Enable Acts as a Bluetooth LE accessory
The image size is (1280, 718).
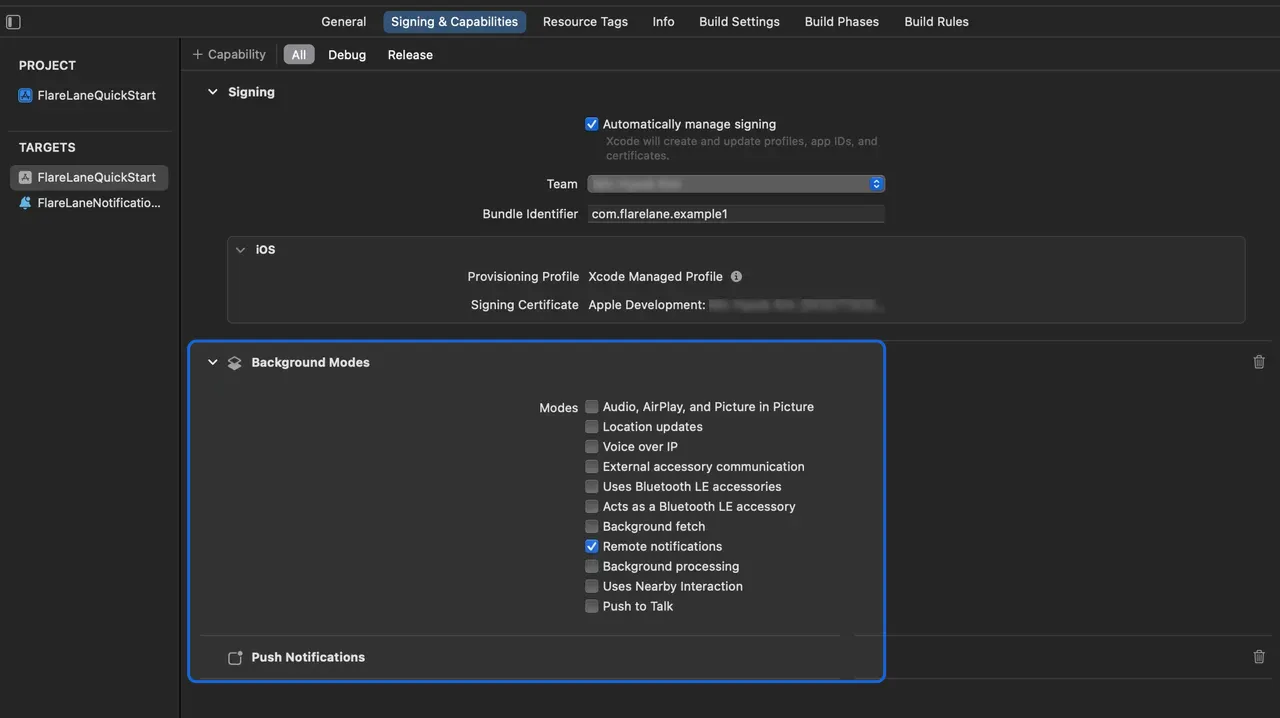[x=592, y=507]
